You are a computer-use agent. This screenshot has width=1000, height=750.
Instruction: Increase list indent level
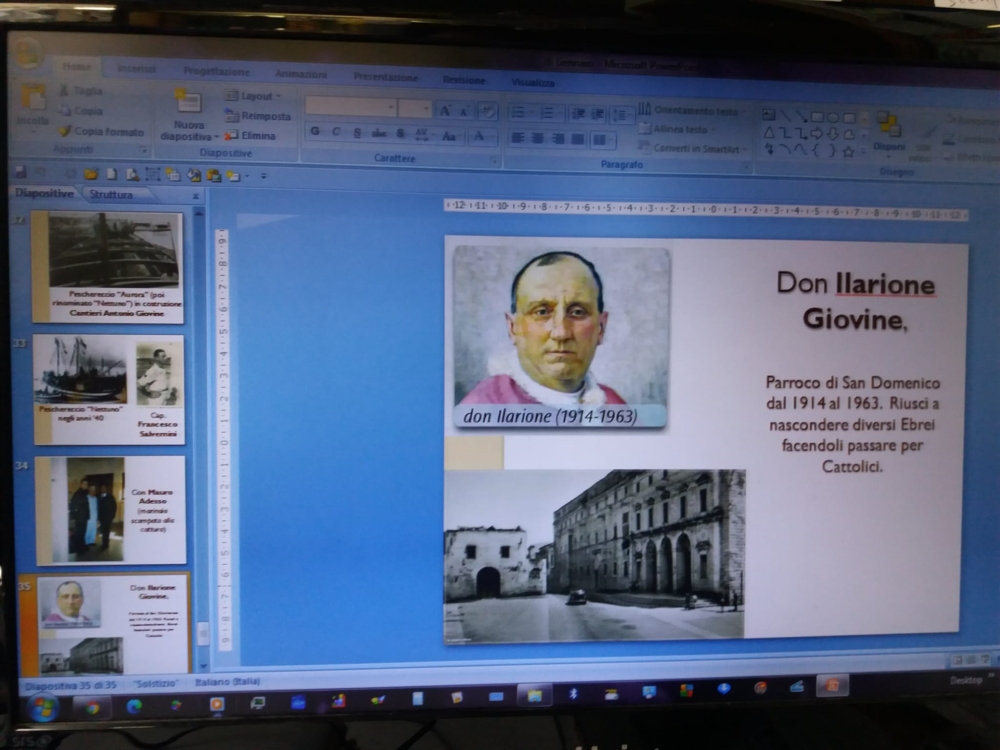pos(598,114)
